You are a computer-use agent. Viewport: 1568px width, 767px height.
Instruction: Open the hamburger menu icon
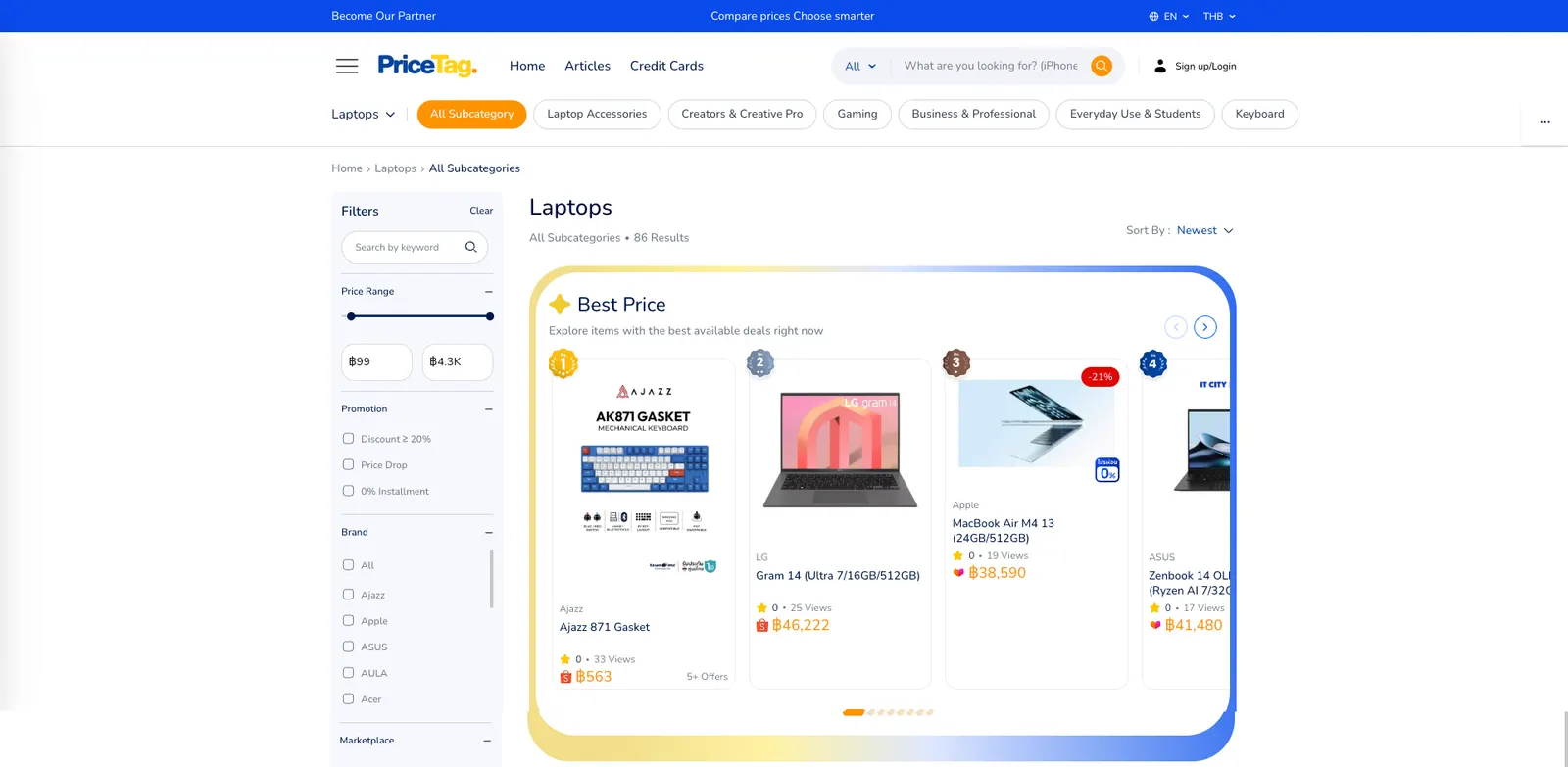coord(347,66)
